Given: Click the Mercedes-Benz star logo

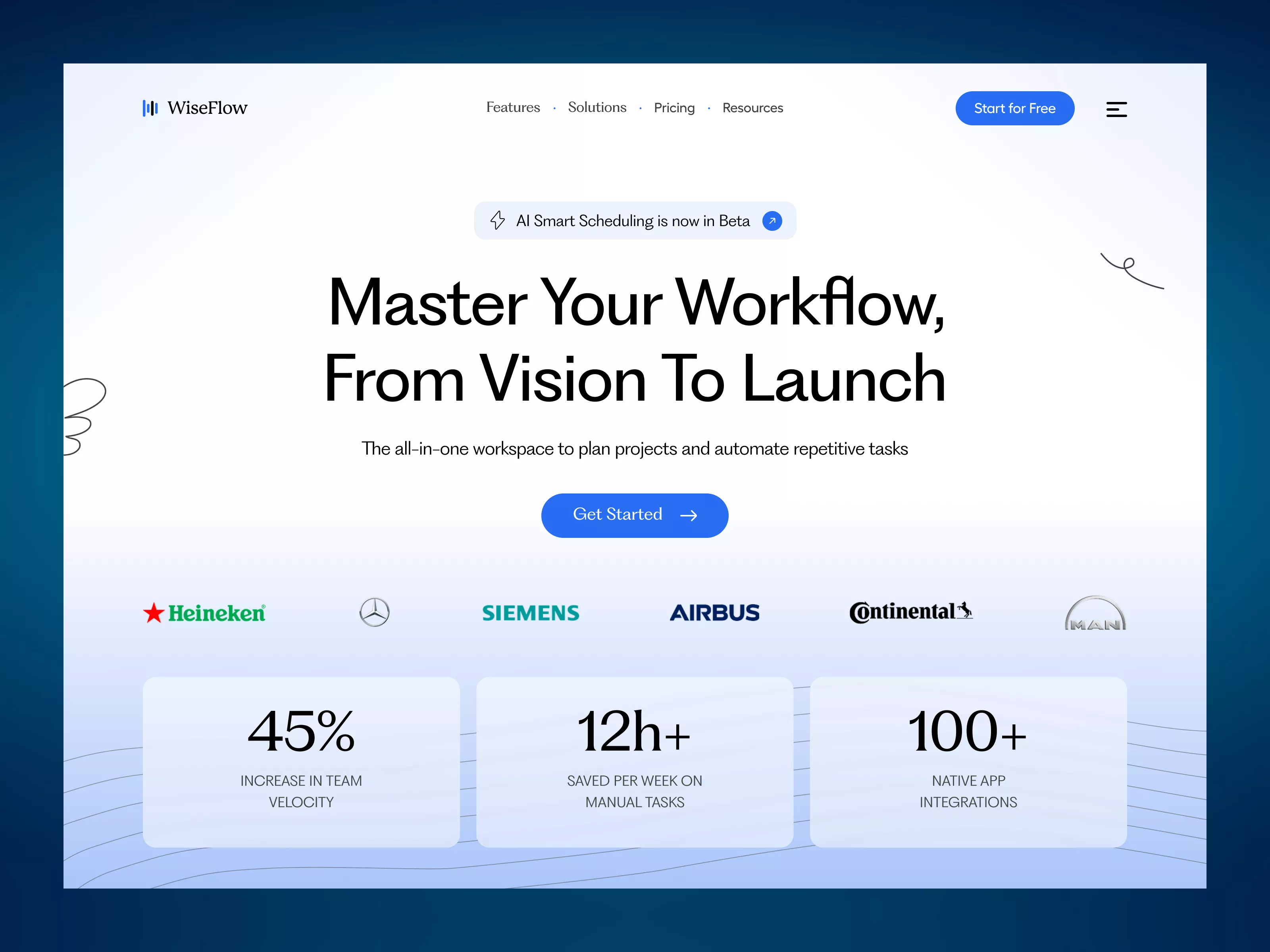Looking at the screenshot, I should (374, 612).
